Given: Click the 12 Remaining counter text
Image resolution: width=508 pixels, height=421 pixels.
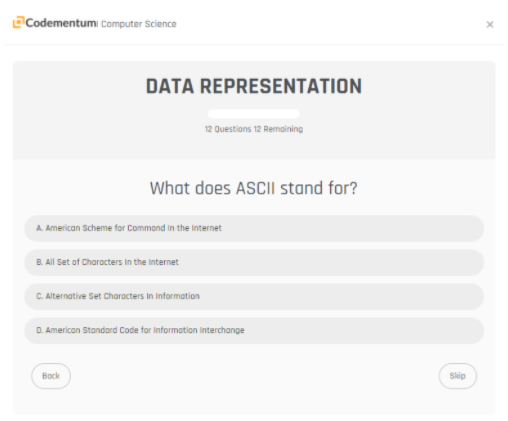Looking at the screenshot, I should [x=279, y=129].
